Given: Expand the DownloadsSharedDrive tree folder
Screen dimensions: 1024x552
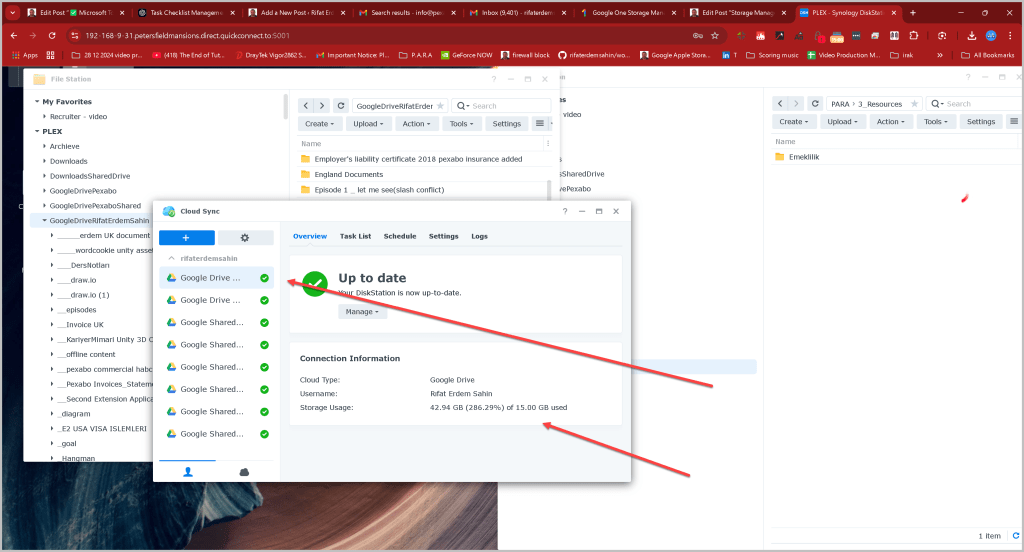Looking at the screenshot, I should 44,176.
